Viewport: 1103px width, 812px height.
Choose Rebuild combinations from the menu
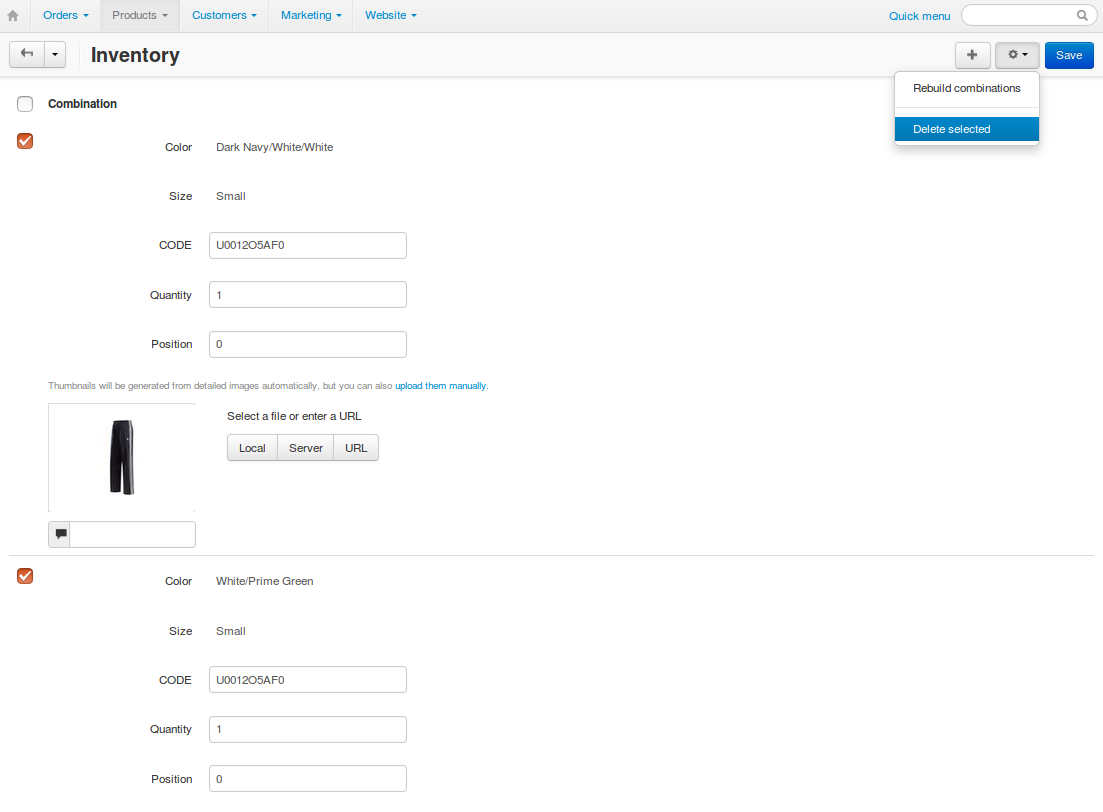[x=967, y=88]
